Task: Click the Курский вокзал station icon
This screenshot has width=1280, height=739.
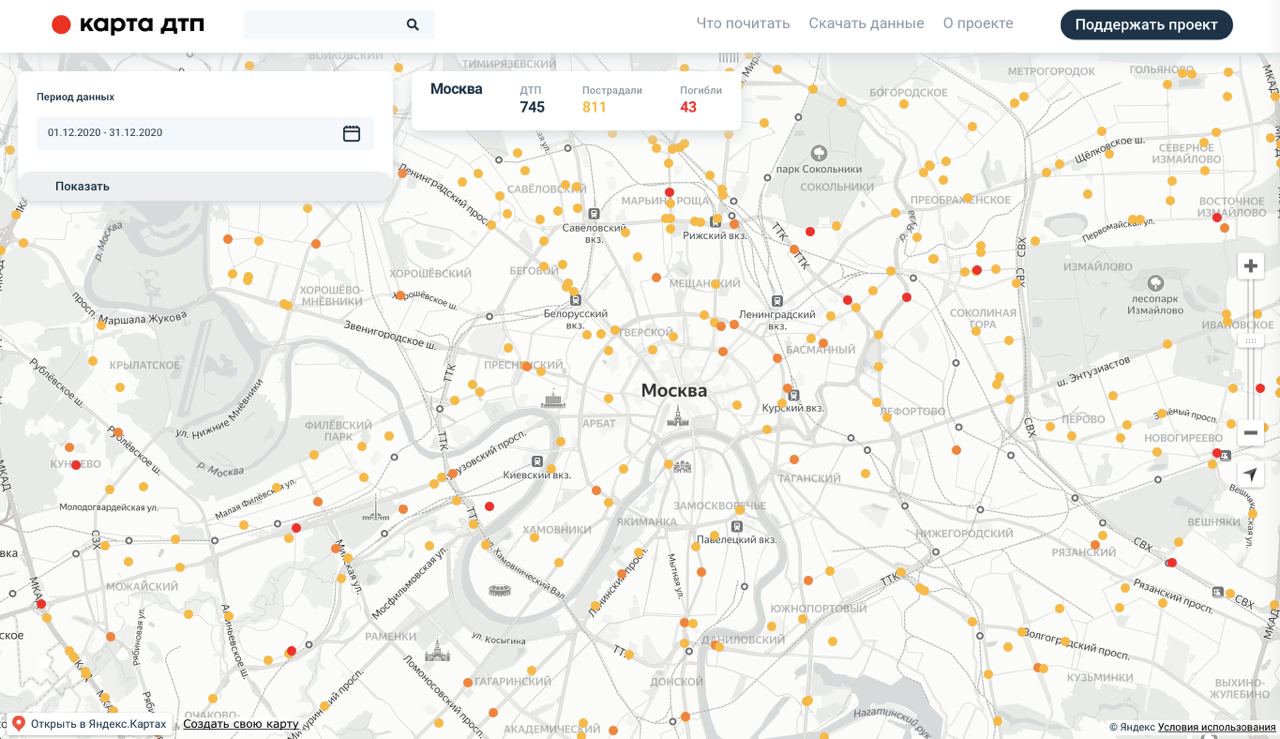Action: (x=793, y=394)
